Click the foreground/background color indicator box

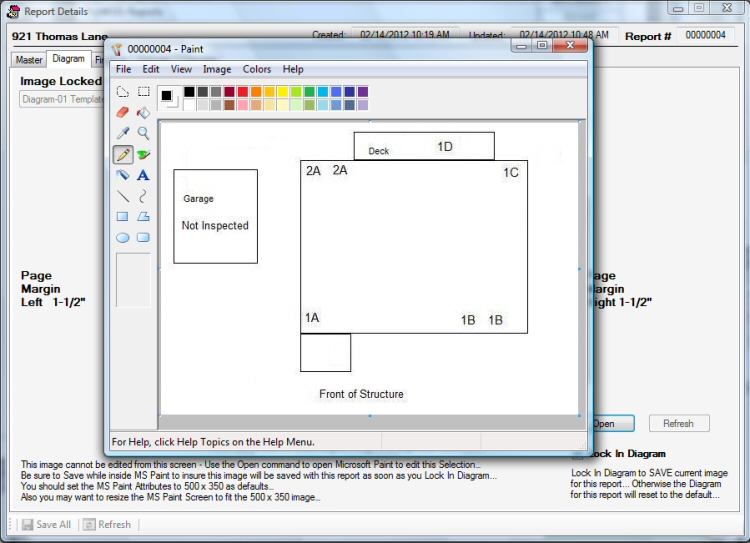[x=169, y=98]
